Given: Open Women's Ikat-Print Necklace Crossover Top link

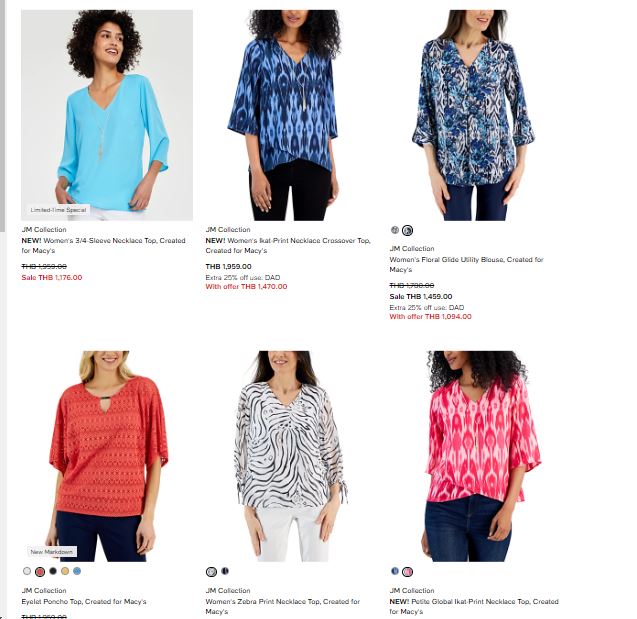Looking at the screenshot, I should coord(288,245).
